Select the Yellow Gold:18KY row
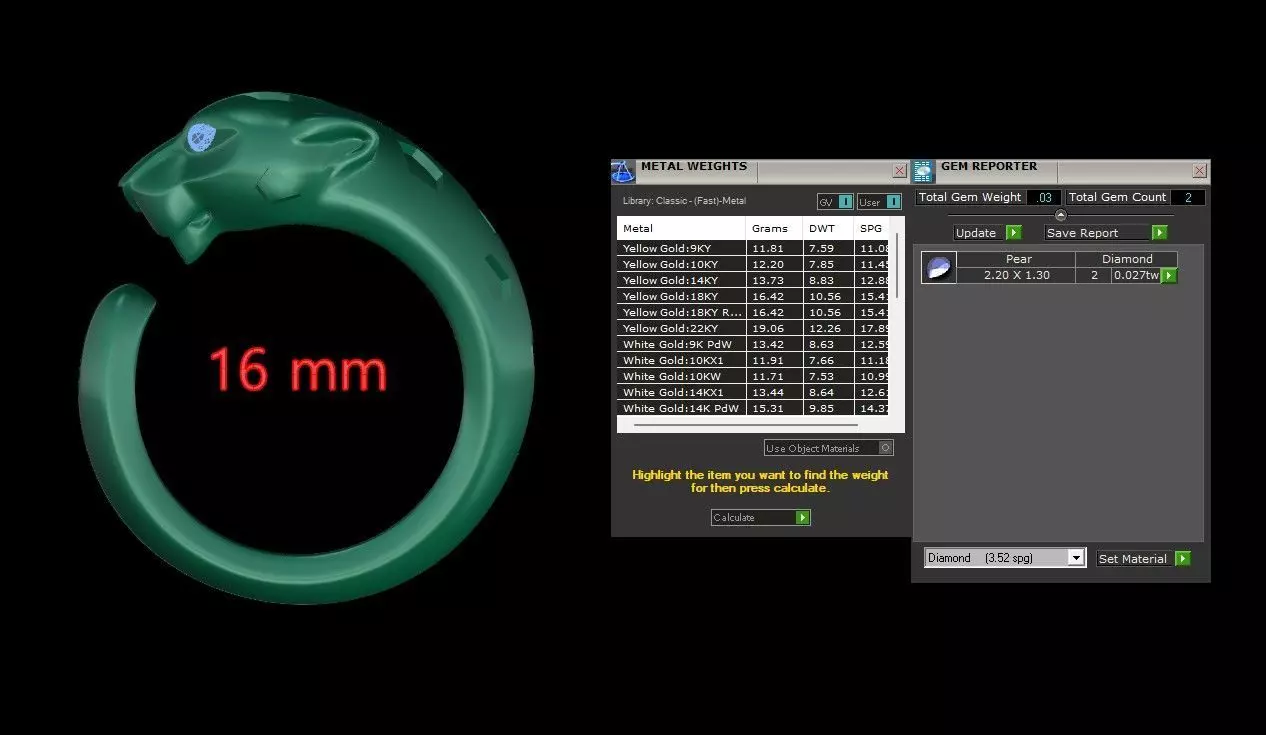1266x735 pixels. 753,296
